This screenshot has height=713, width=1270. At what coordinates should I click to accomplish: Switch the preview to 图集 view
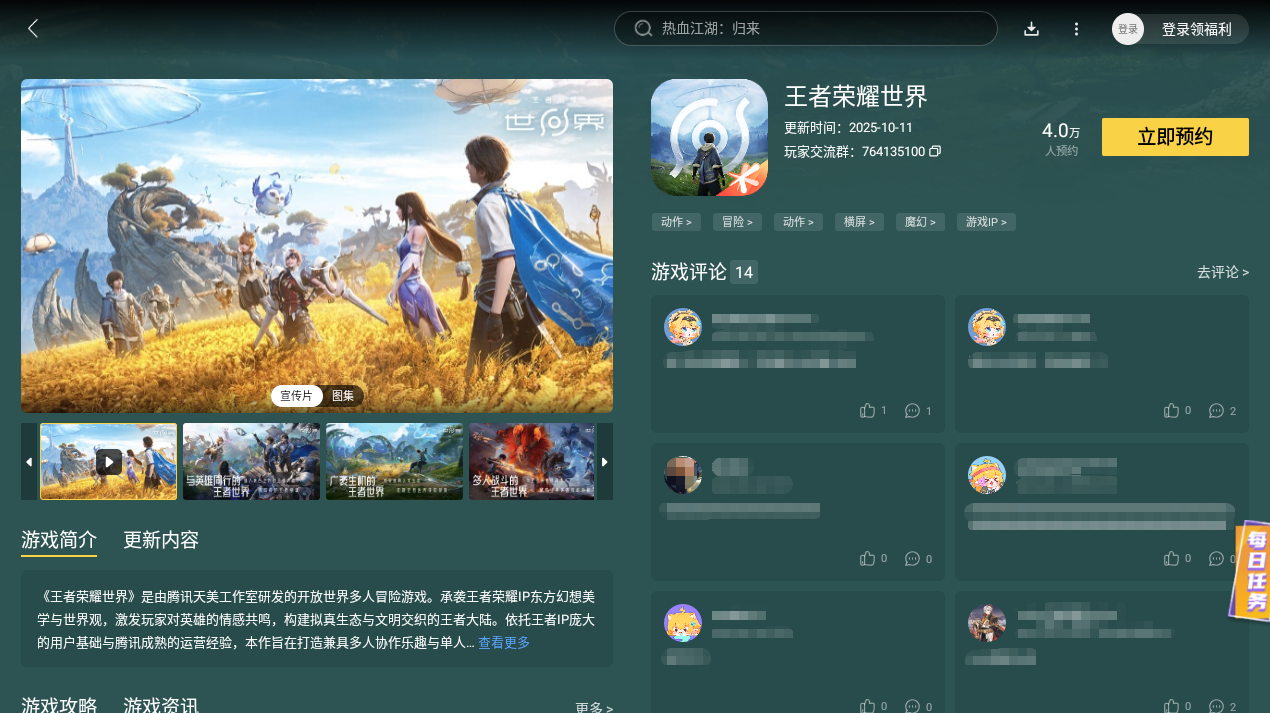pos(343,395)
